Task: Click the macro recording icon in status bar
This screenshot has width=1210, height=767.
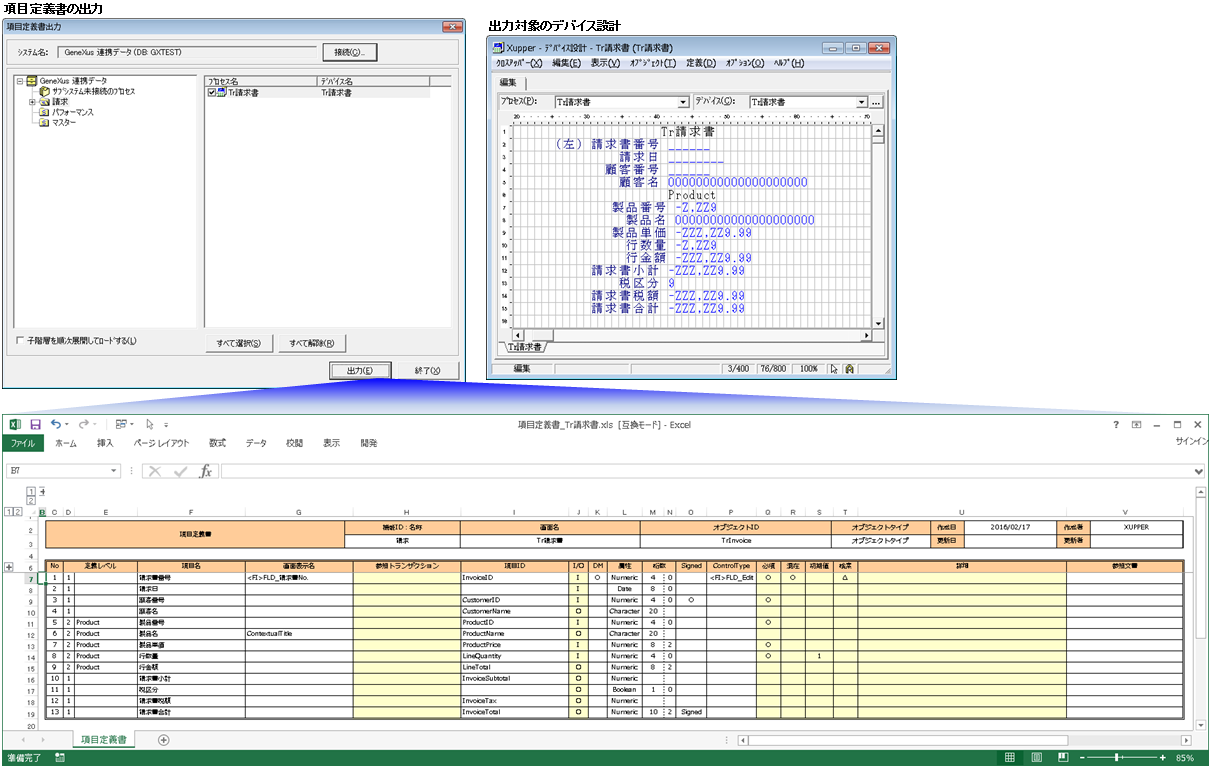Action: [x=60, y=758]
